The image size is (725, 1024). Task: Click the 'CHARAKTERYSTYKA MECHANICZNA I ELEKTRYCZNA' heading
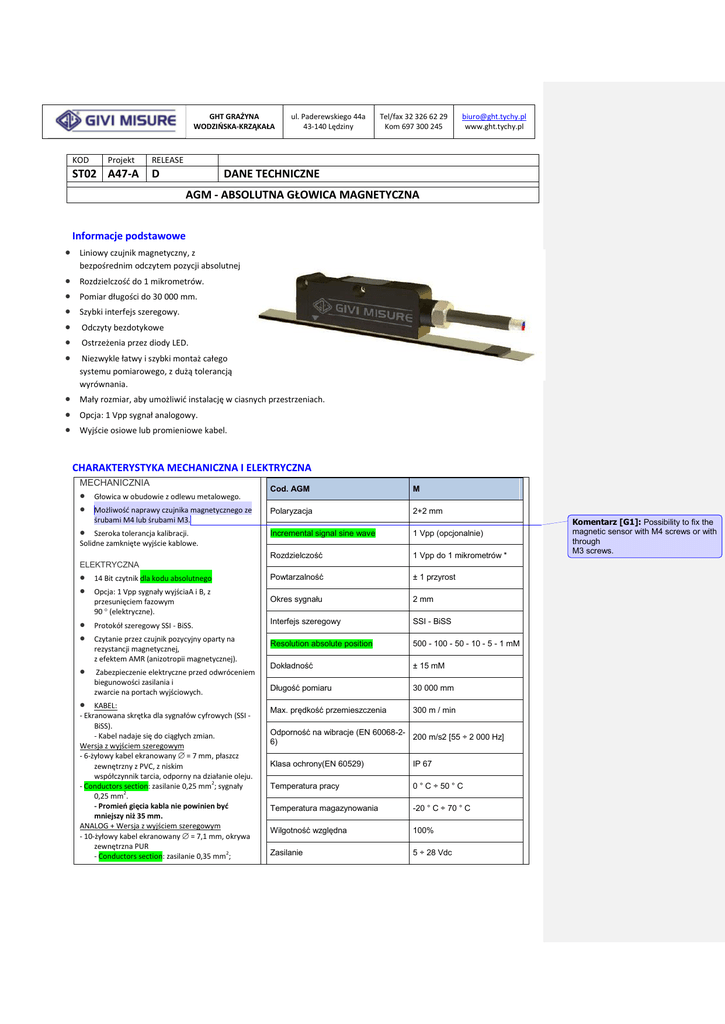191,467
